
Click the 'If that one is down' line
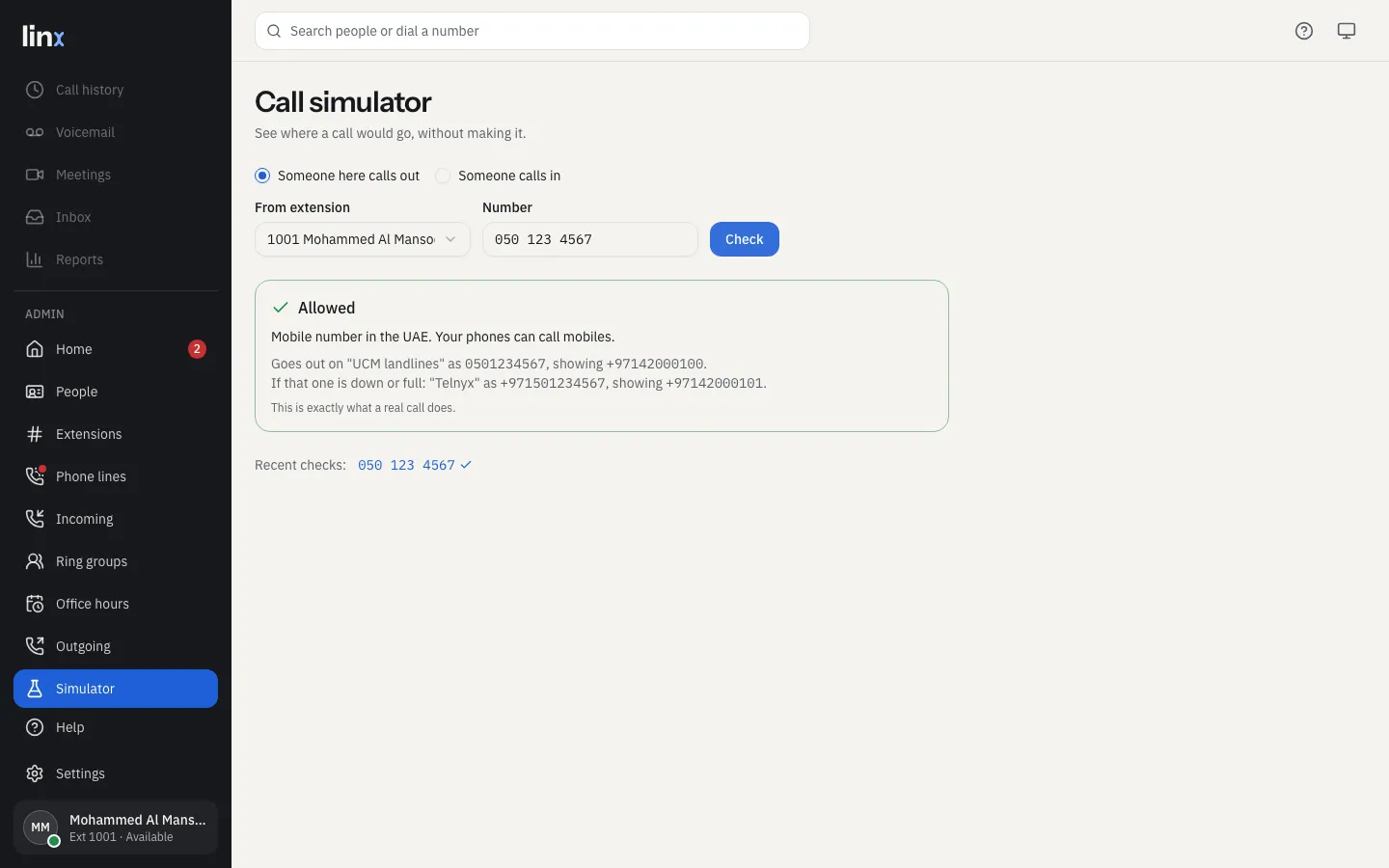coord(519,383)
